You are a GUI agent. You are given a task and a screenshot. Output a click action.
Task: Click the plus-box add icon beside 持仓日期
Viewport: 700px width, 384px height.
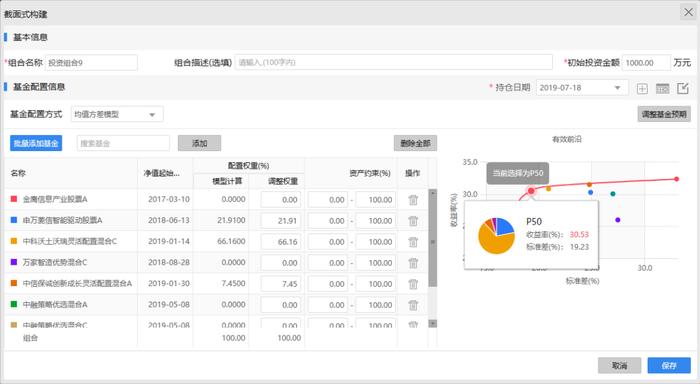[642, 88]
